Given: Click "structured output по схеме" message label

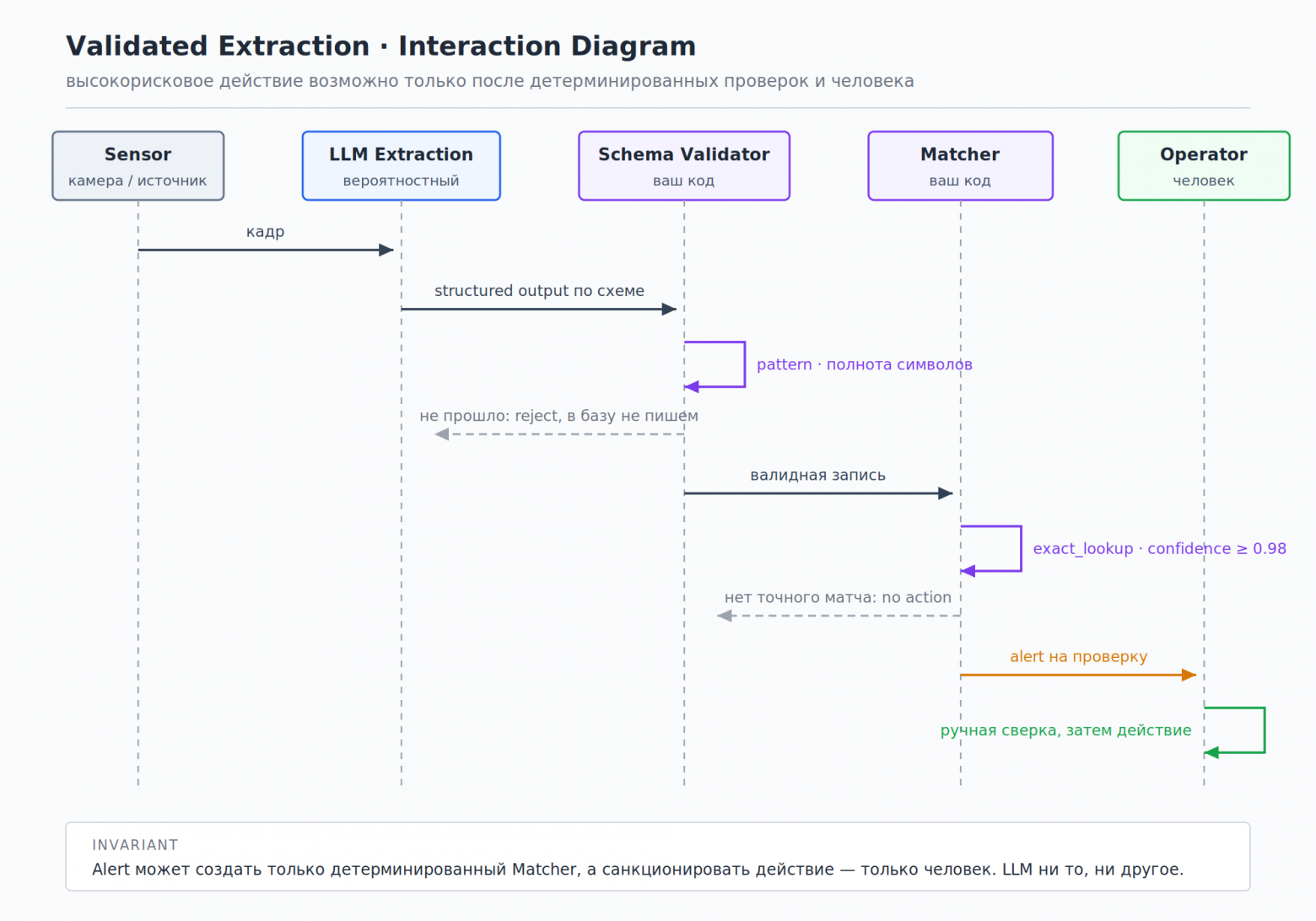Looking at the screenshot, I should pos(539,291).
